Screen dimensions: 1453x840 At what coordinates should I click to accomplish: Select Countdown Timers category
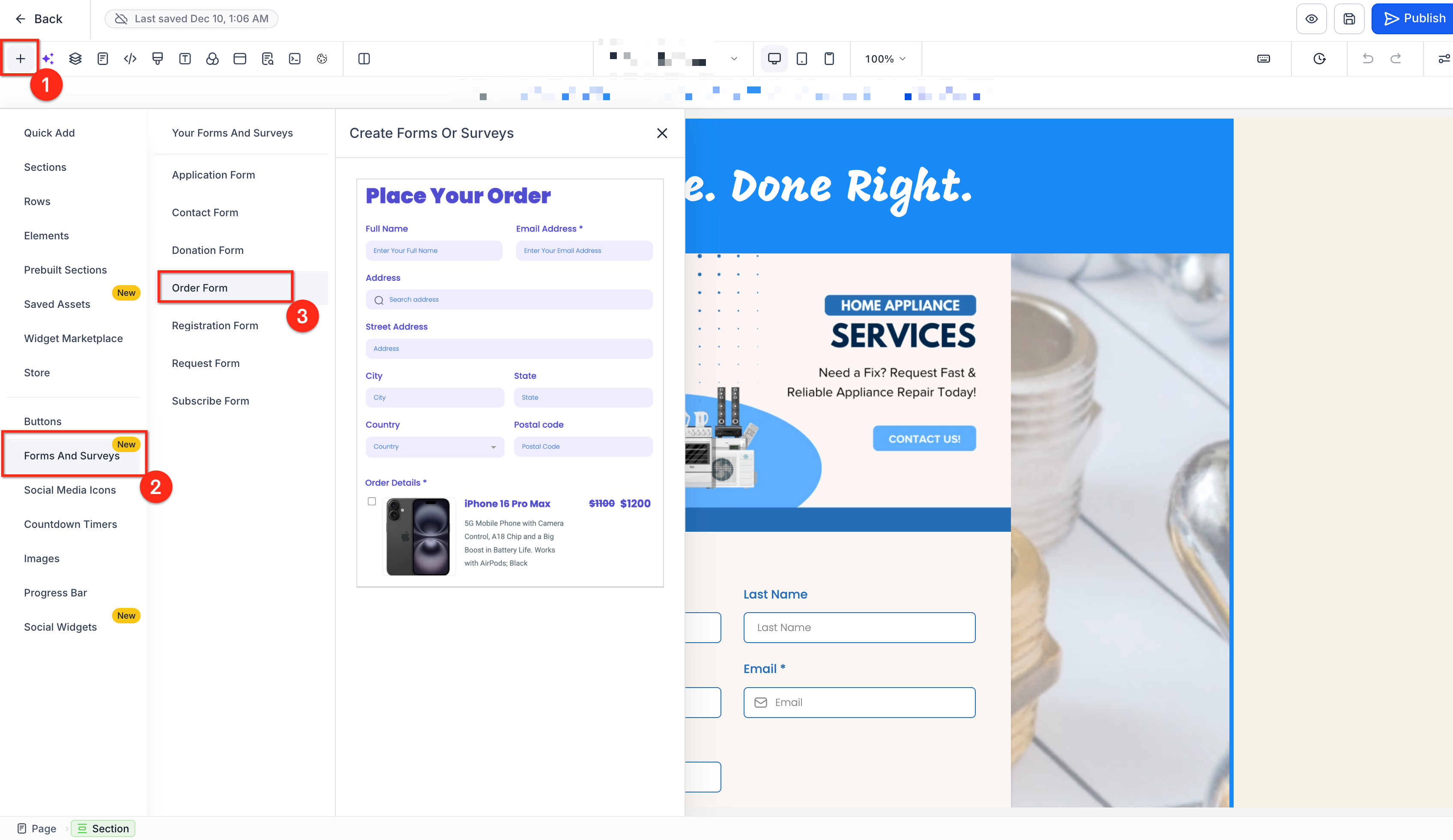pos(70,524)
